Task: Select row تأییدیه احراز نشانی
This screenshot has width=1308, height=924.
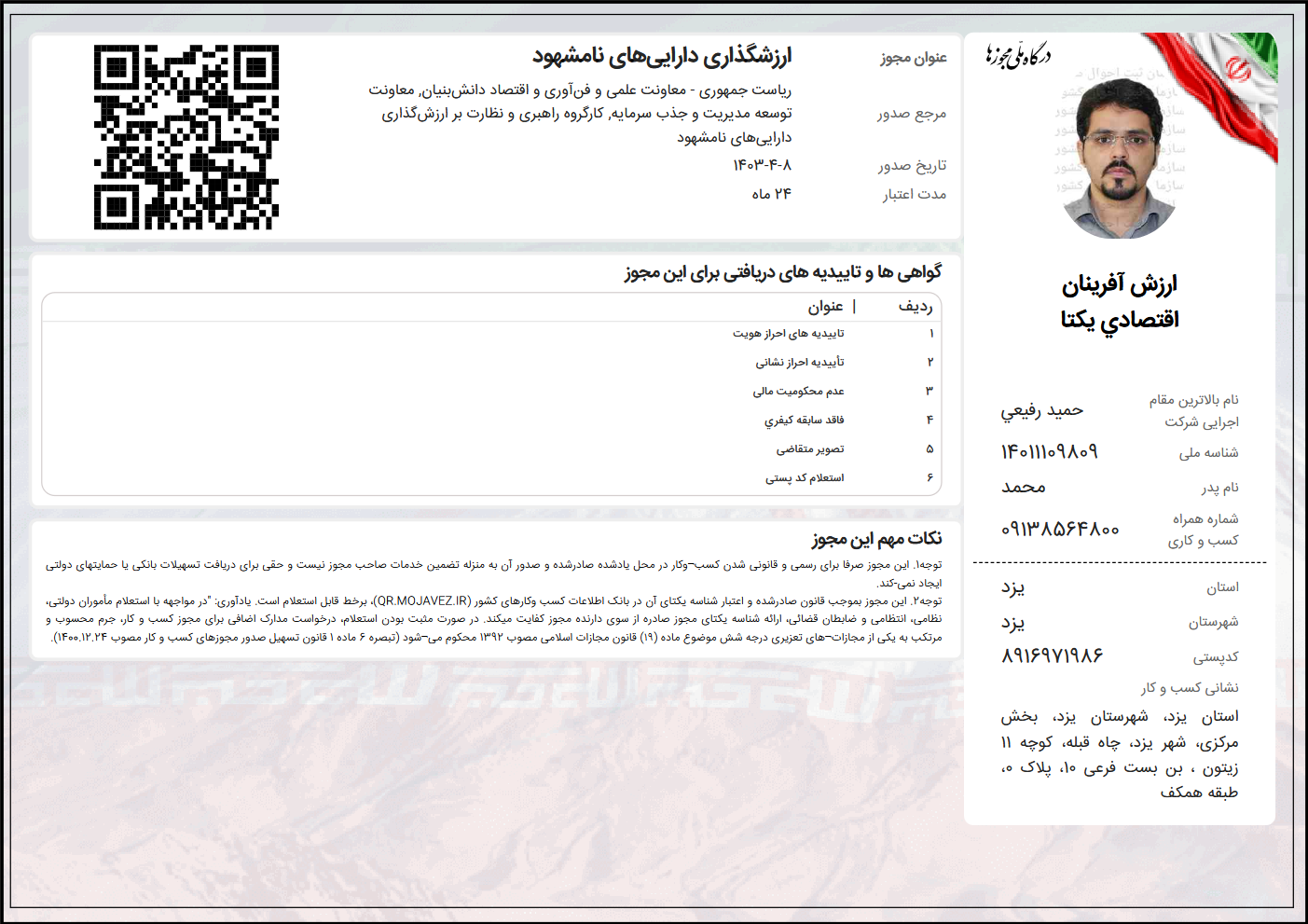Action: click(x=799, y=363)
